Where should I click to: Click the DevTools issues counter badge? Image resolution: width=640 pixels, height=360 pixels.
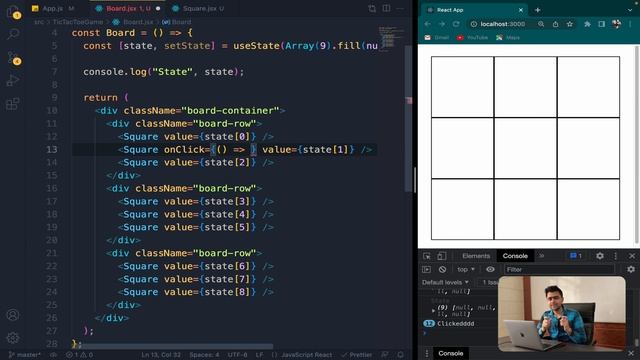coord(576,256)
